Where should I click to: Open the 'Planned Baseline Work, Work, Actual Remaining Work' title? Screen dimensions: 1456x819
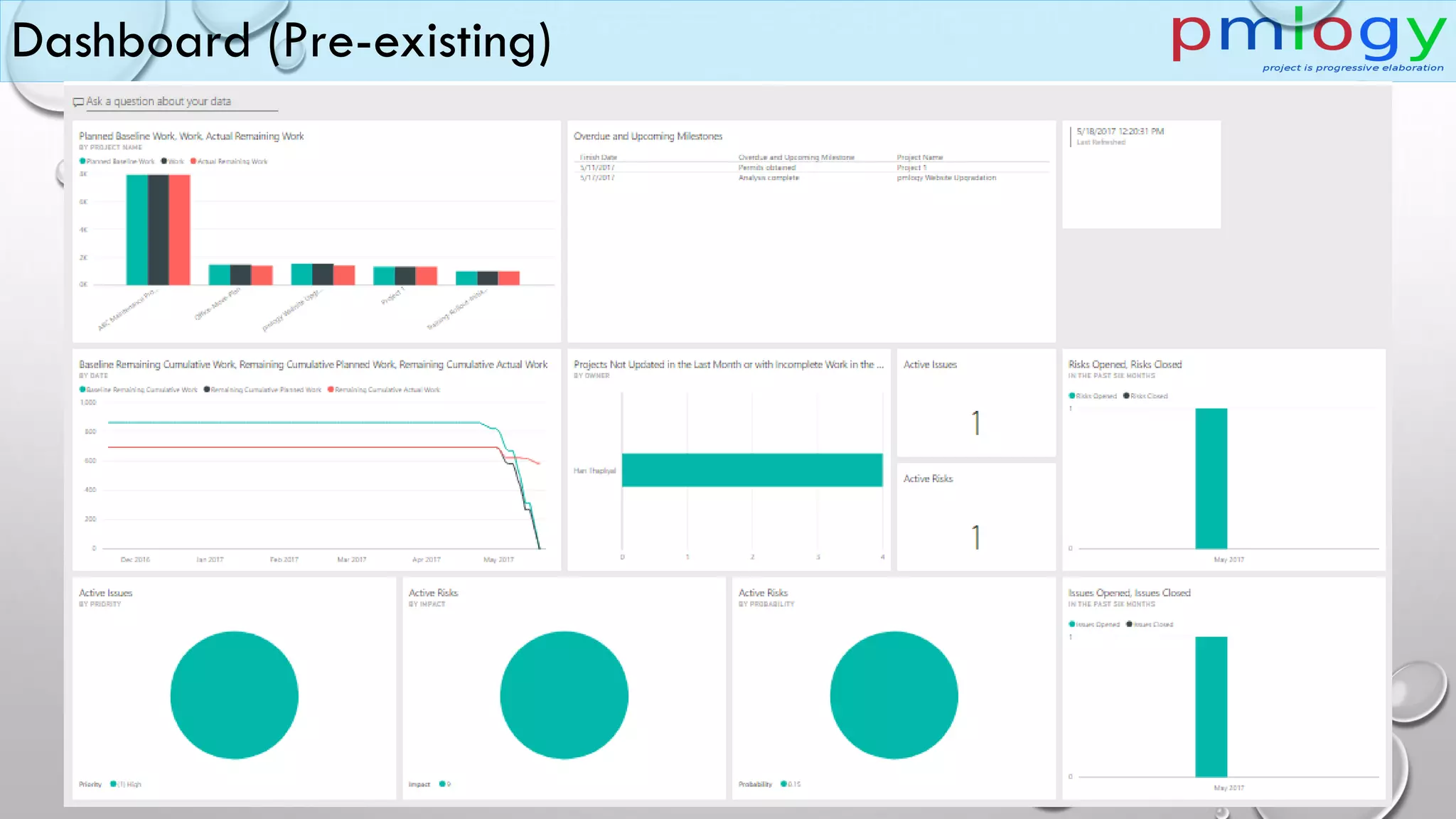[x=191, y=136]
